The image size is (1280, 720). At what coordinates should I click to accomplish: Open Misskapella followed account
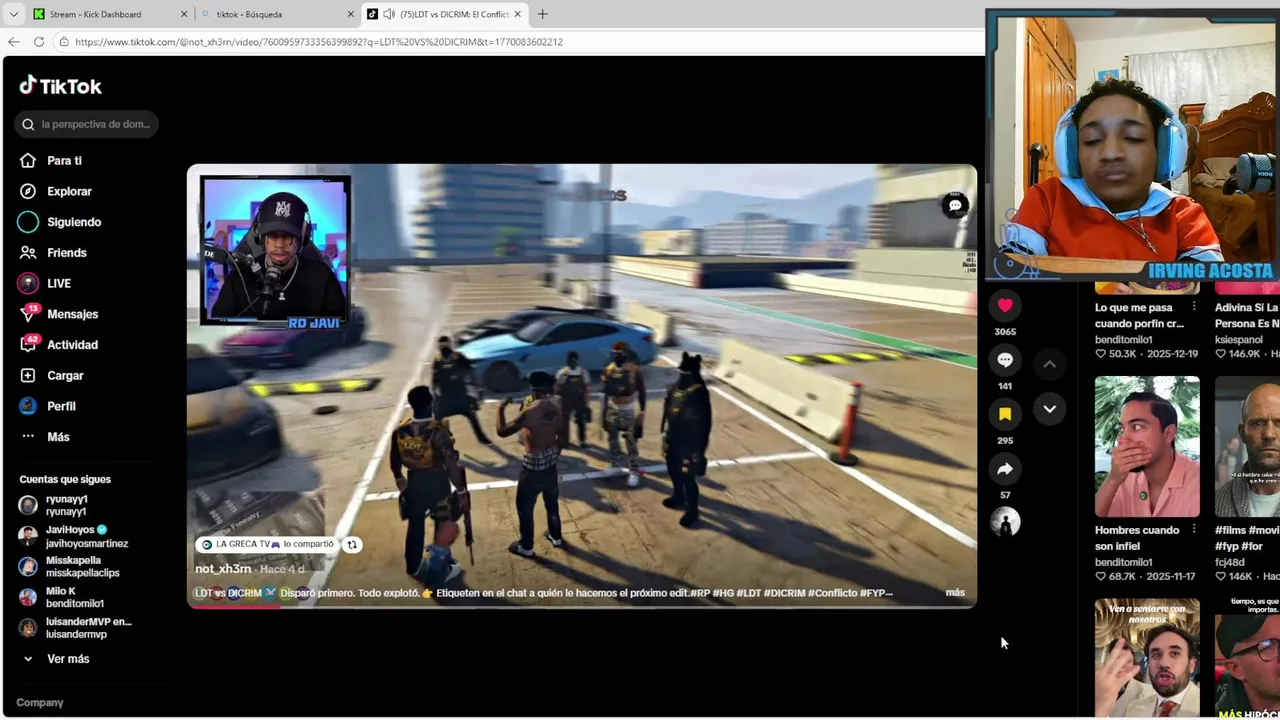click(x=69, y=567)
